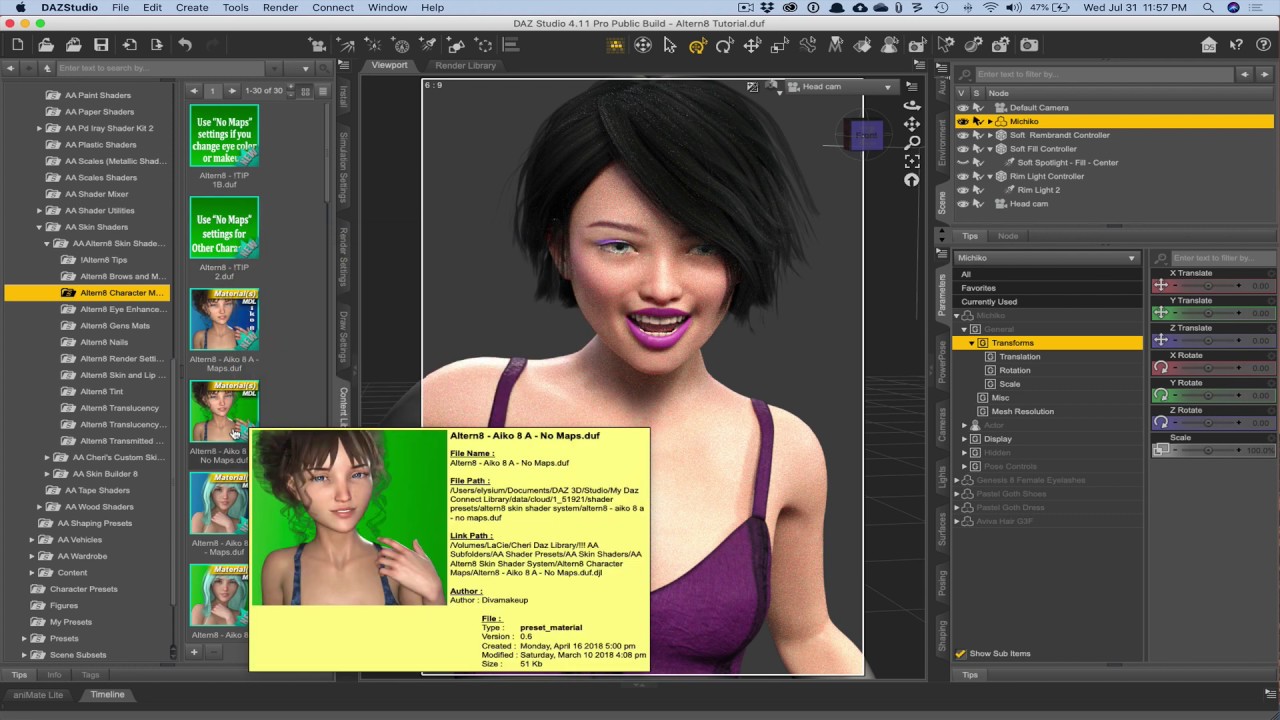Create a new point light icon
1280x720 pixels.
374,45
